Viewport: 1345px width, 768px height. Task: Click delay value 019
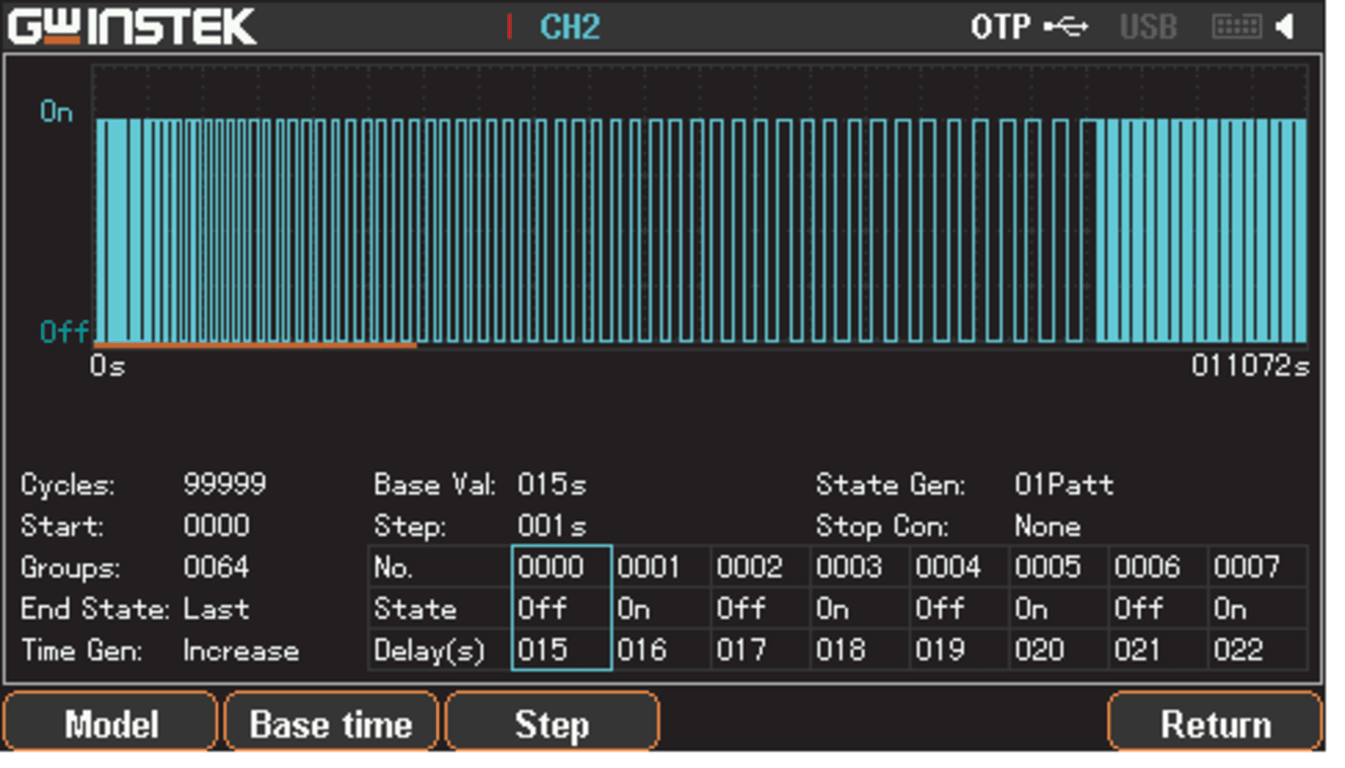click(959, 650)
